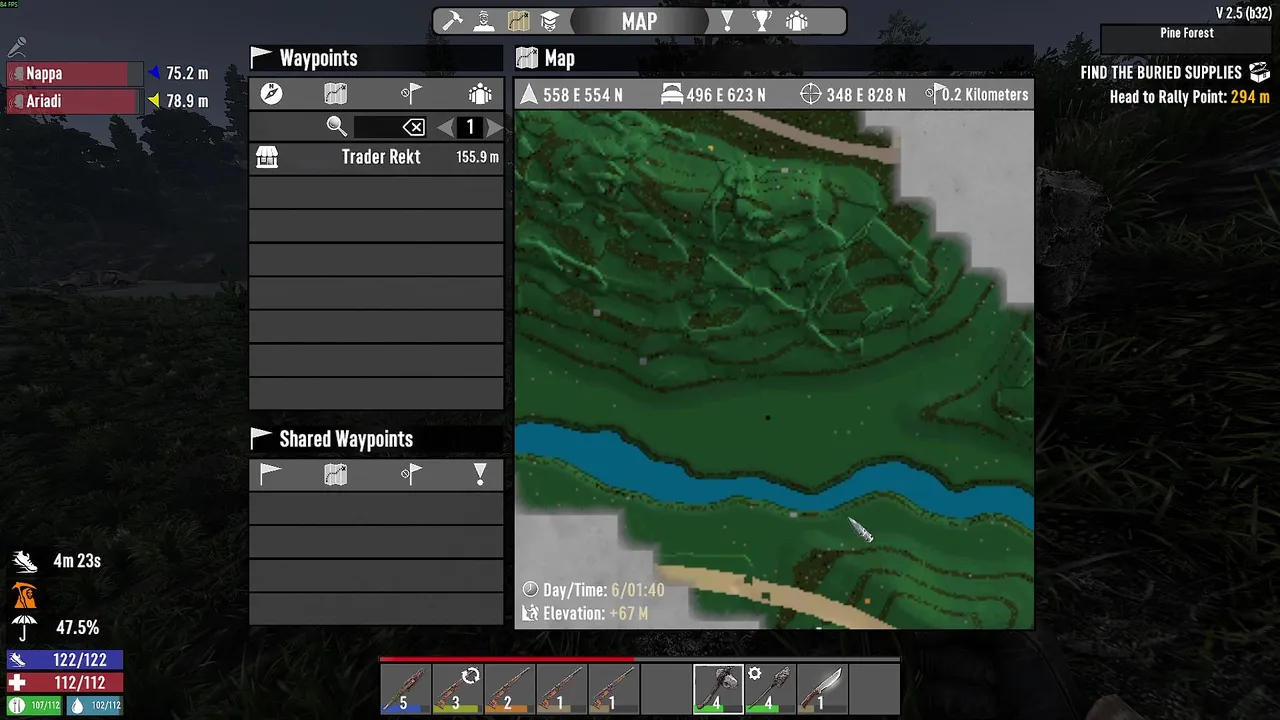Click the remove waypoint flag in Waypoints toolbar
The height and width of the screenshot is (720, 1280).
pos(411,94)
